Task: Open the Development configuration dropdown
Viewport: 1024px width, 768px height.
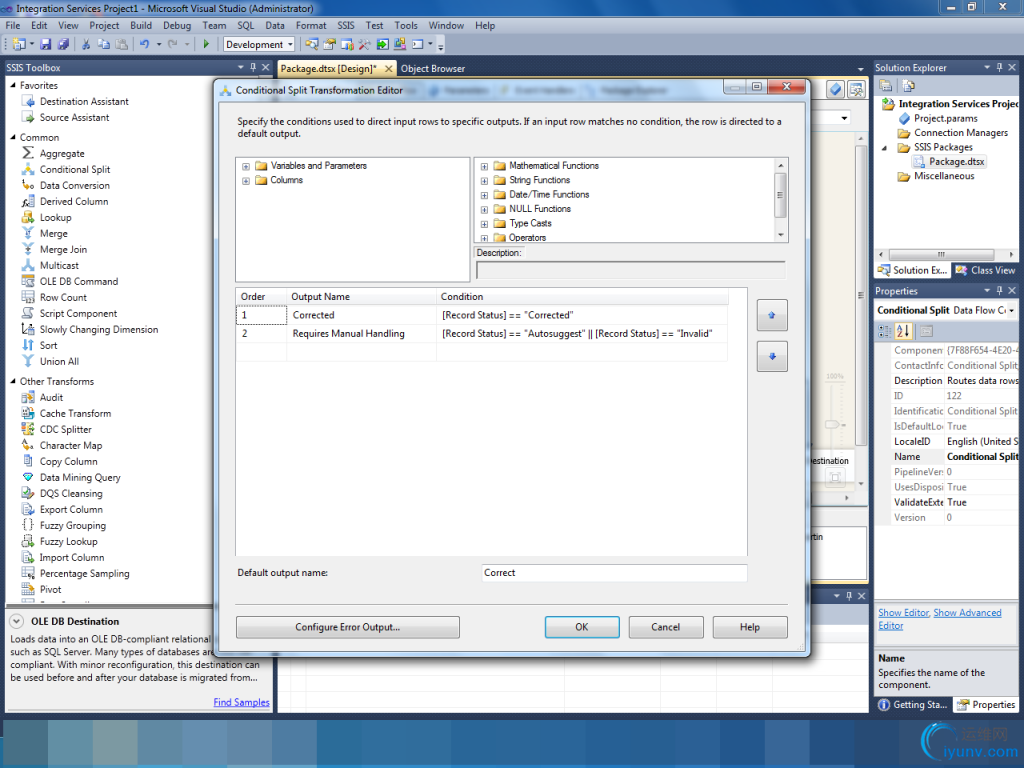Action: (x=291, y=44)
